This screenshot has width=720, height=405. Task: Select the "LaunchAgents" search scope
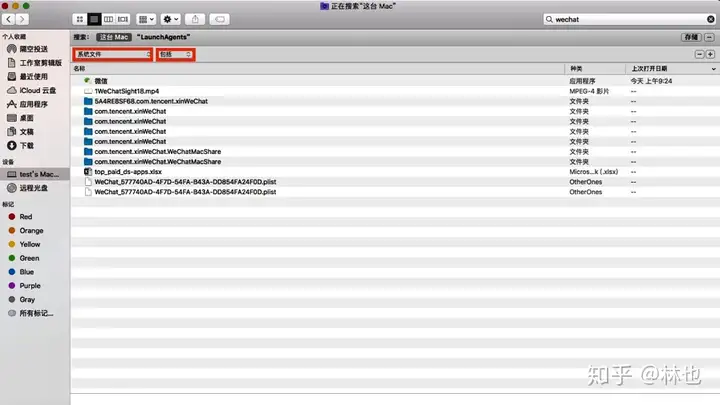163,37
